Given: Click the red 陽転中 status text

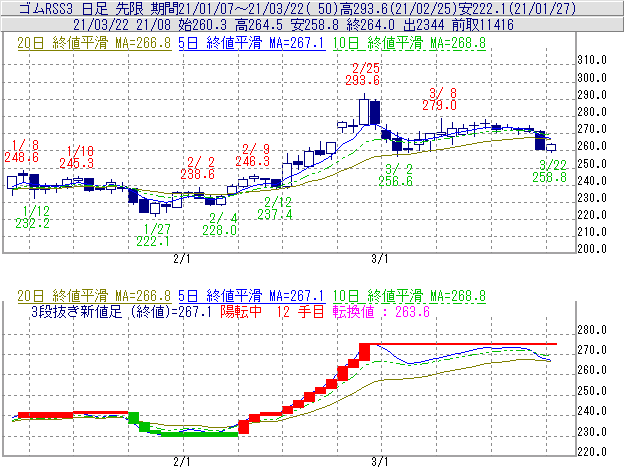Looking at the screenshot, I should coord(241,311).
